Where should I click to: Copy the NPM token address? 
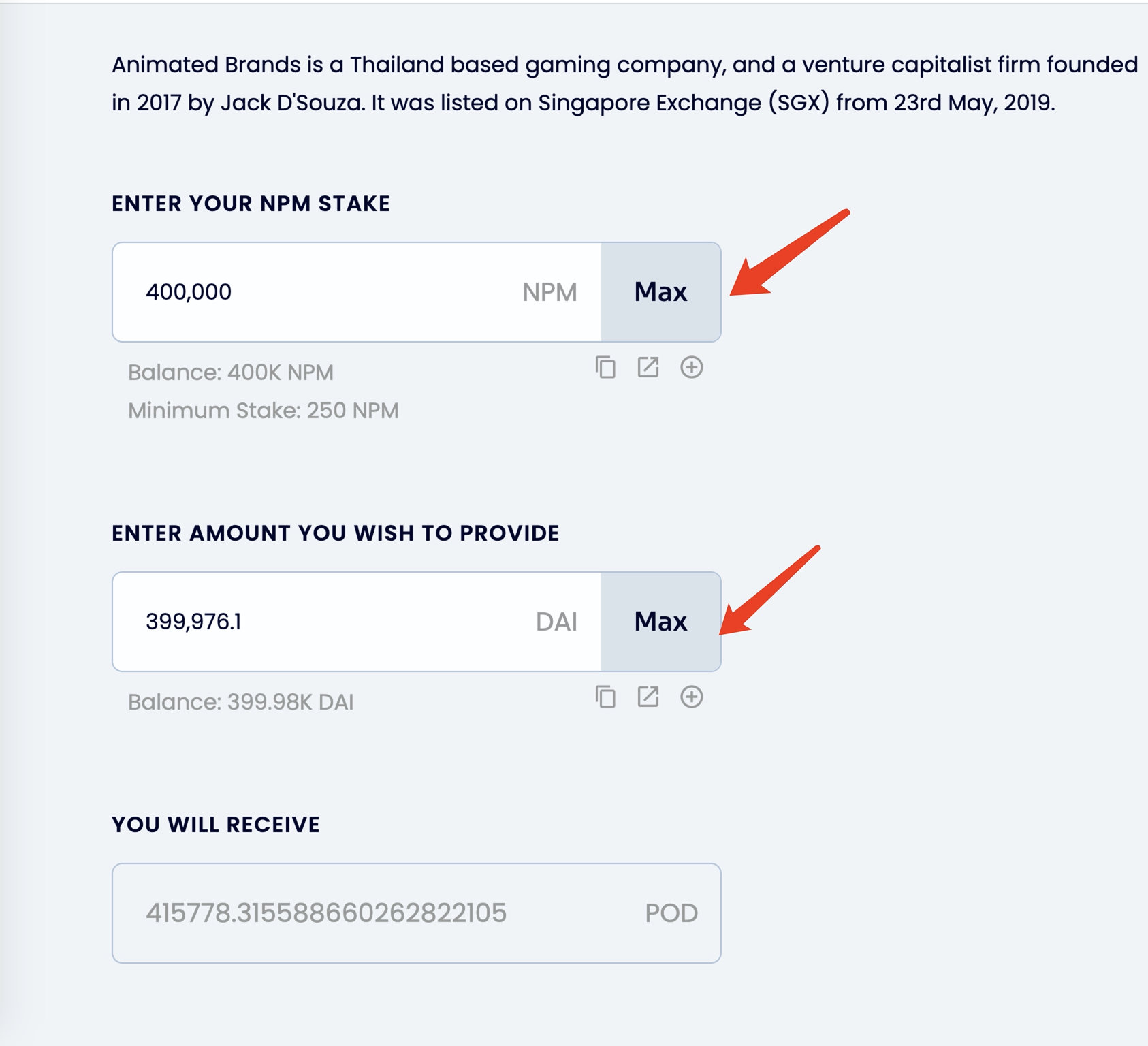pos(605,368)
